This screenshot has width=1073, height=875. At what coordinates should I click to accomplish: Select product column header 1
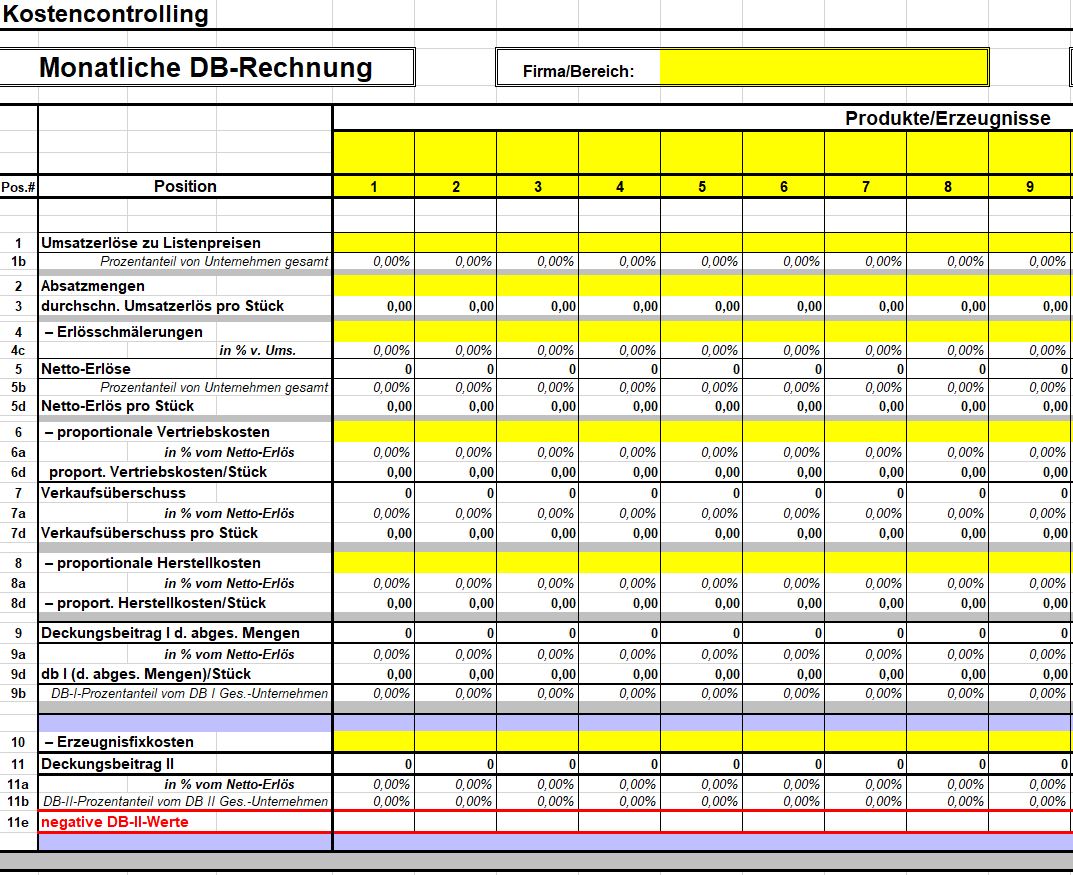(x=374, y=187)
